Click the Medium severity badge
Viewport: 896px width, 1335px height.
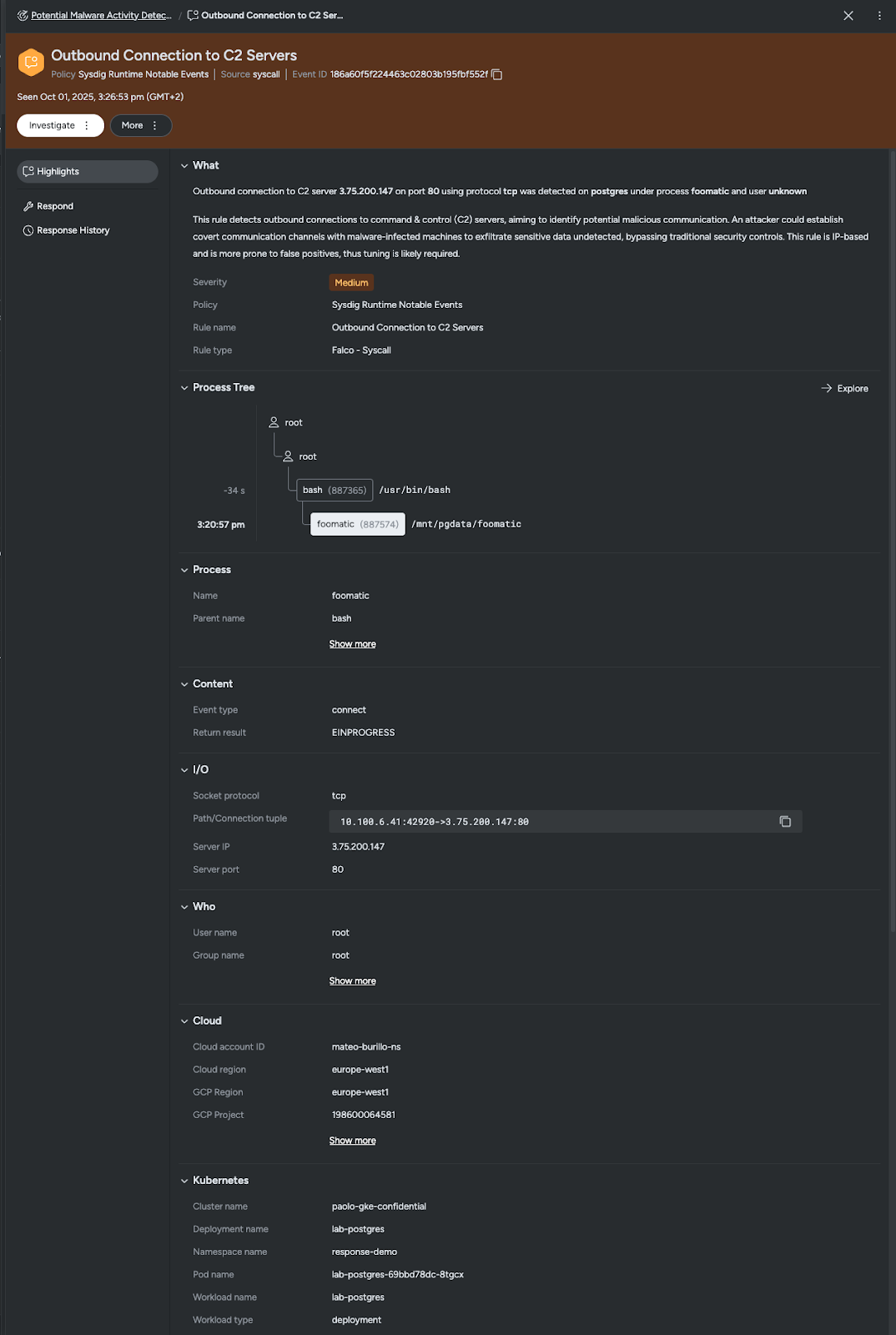click(351, 283)
